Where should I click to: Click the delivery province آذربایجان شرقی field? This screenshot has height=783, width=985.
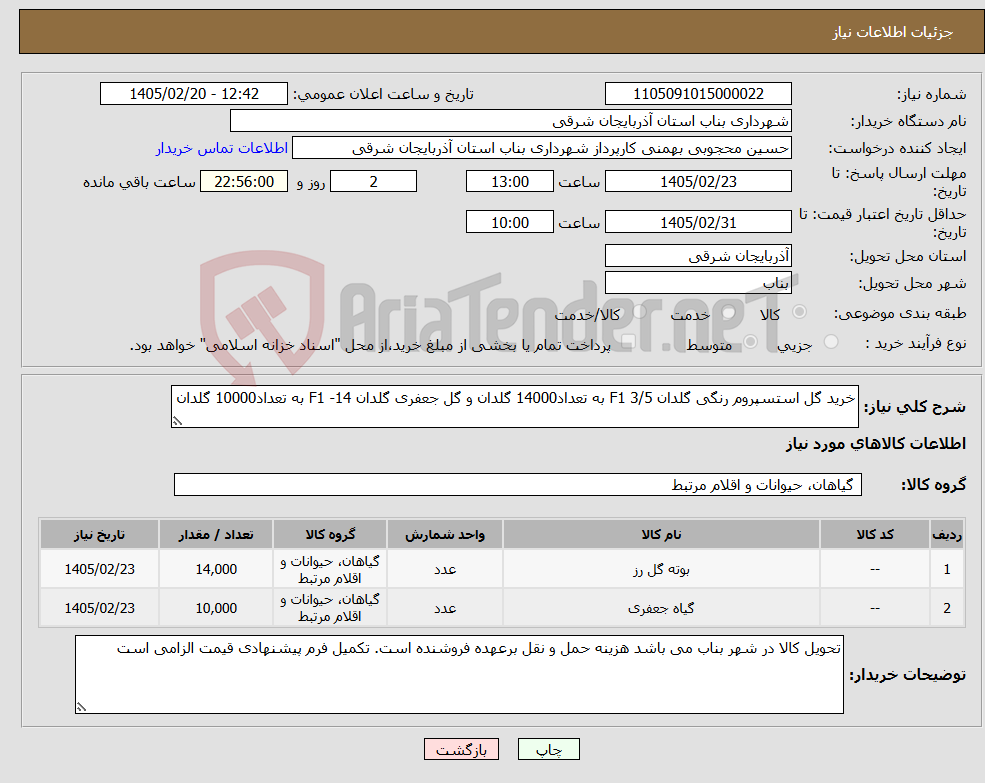[698, 256]
